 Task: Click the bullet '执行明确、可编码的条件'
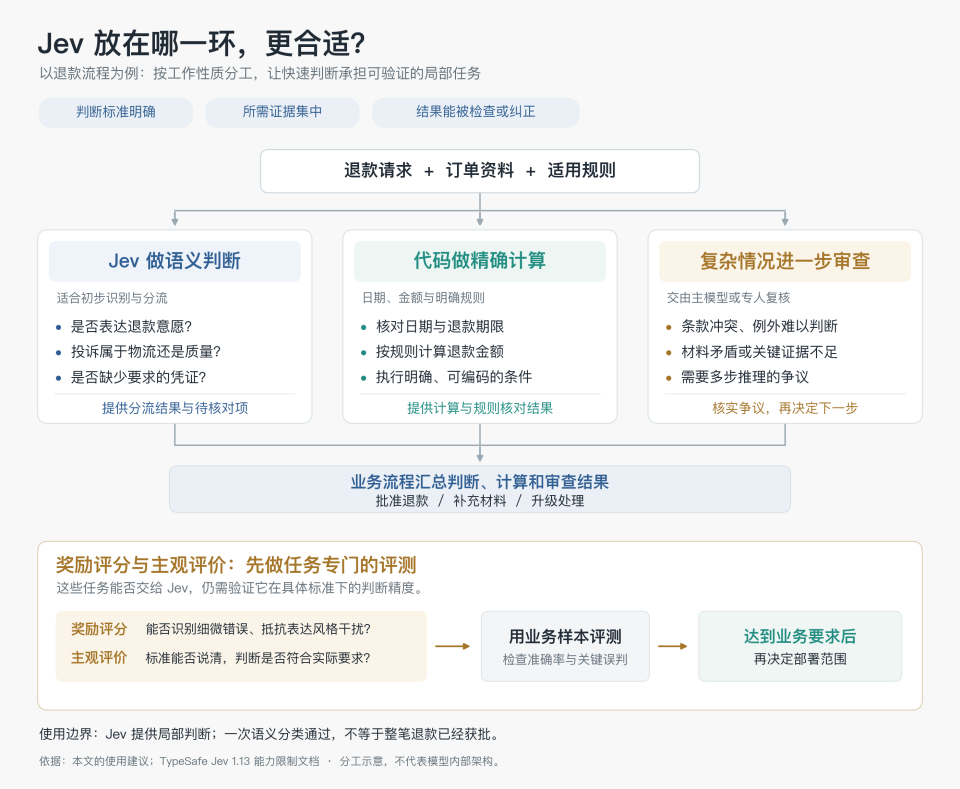coord(454,377)
